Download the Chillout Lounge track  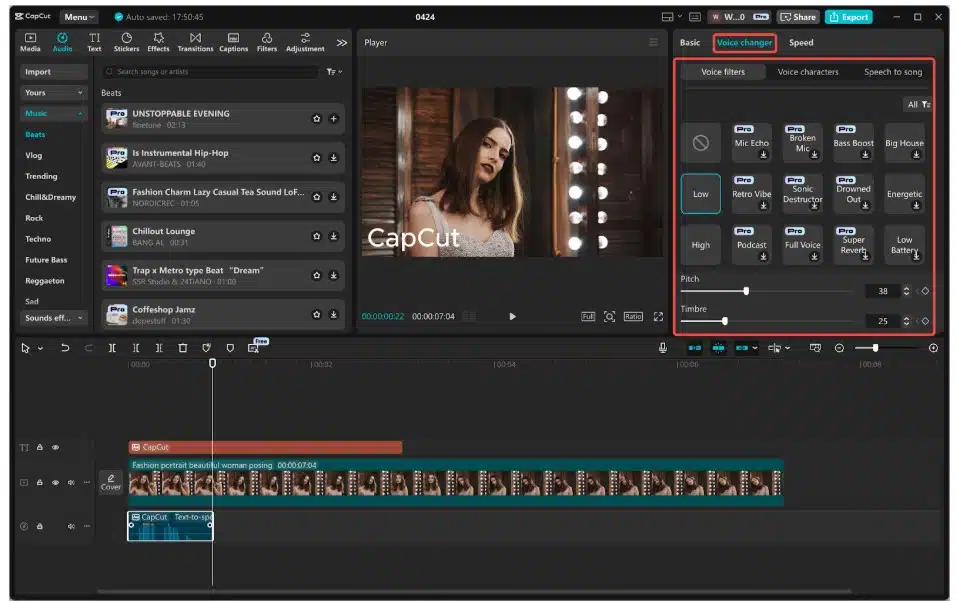(334, 236)
